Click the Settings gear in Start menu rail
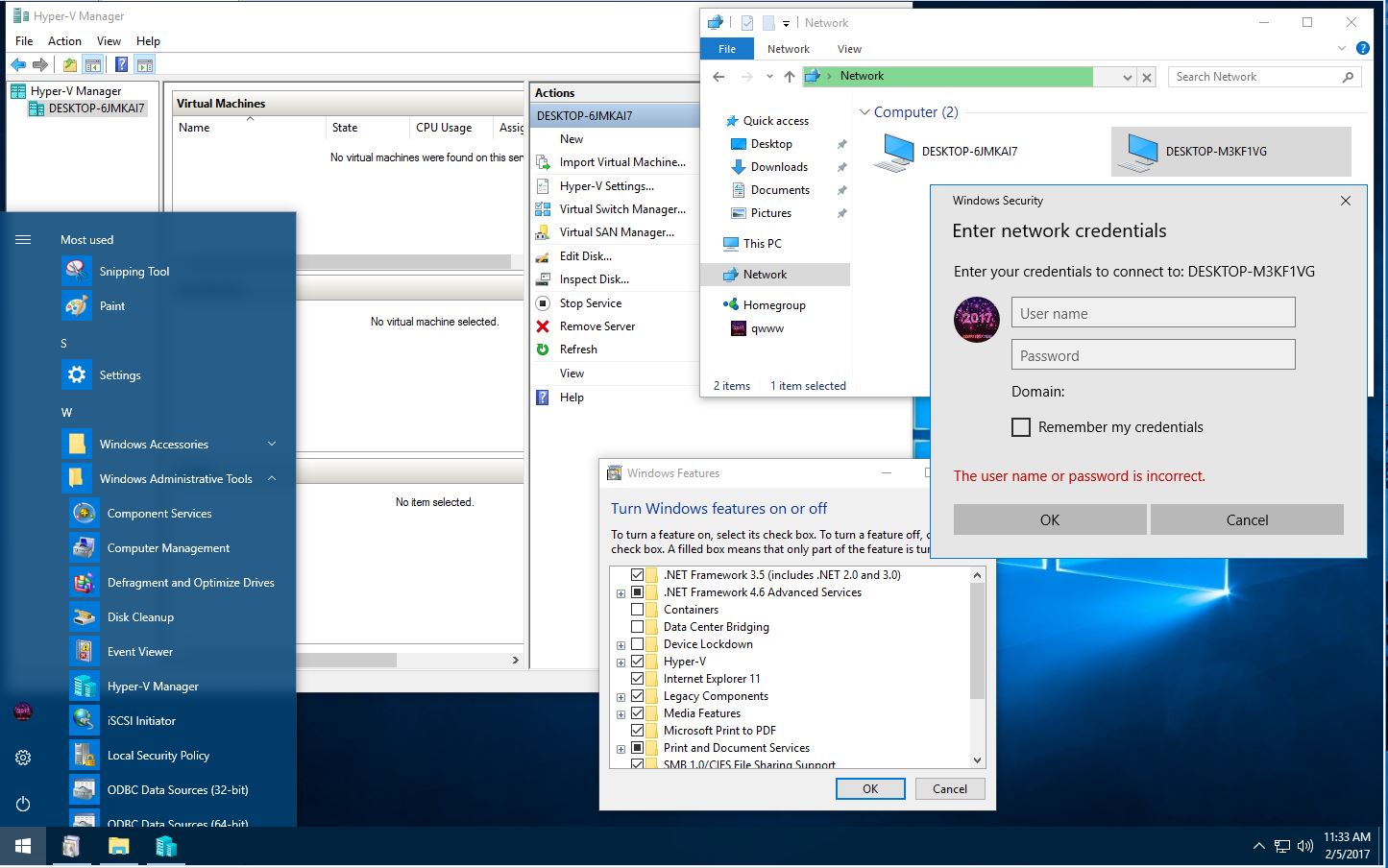This screenshot has height=868, width=1388. pos(23,758)
